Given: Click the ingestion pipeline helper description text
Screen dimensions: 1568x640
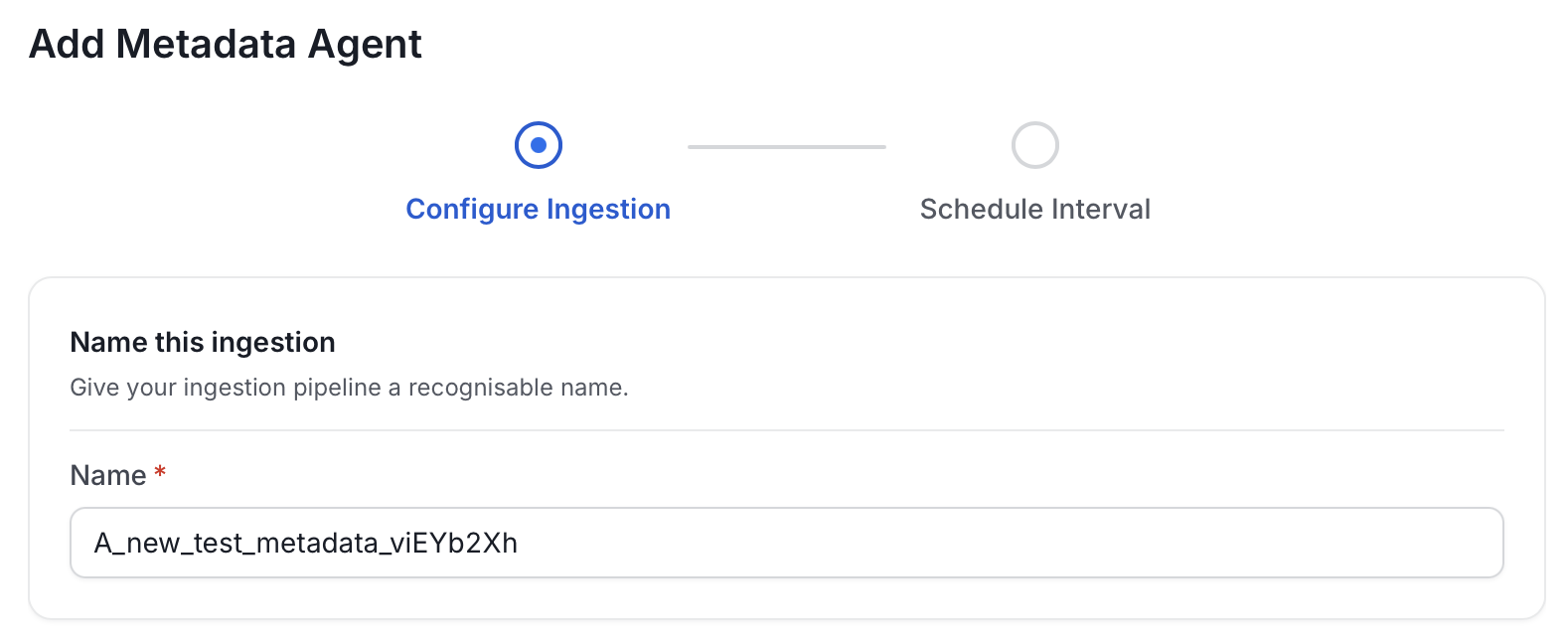Looking at the screenshot, I should point(349,388).
